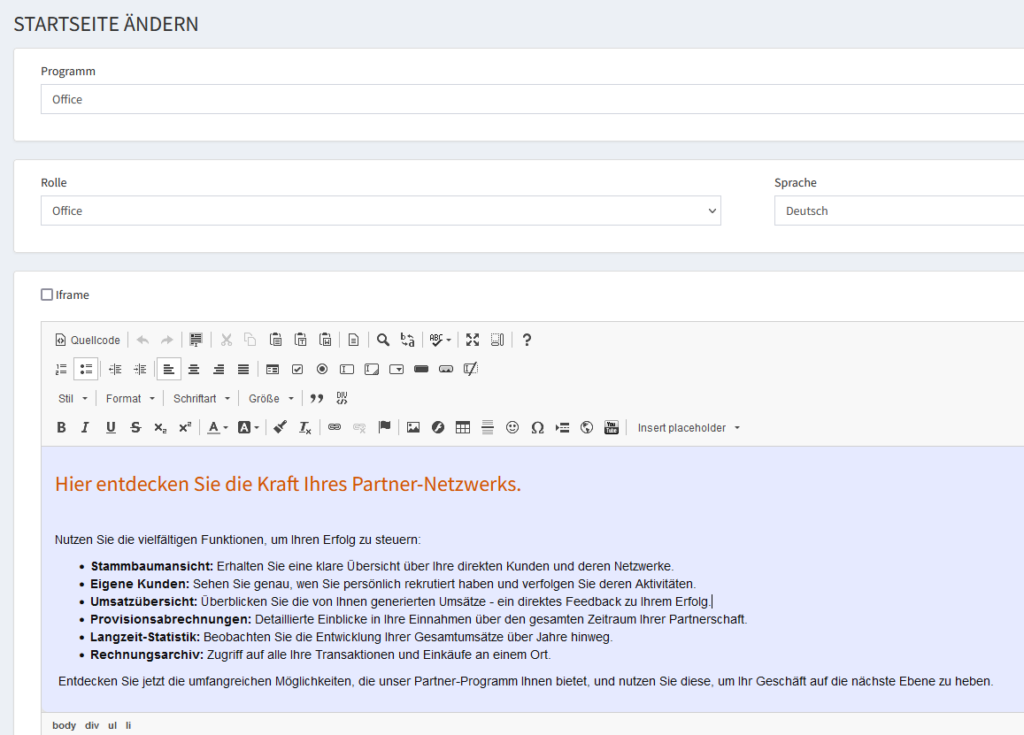
Task: Click the Programm input field
Action: (530, 99)
